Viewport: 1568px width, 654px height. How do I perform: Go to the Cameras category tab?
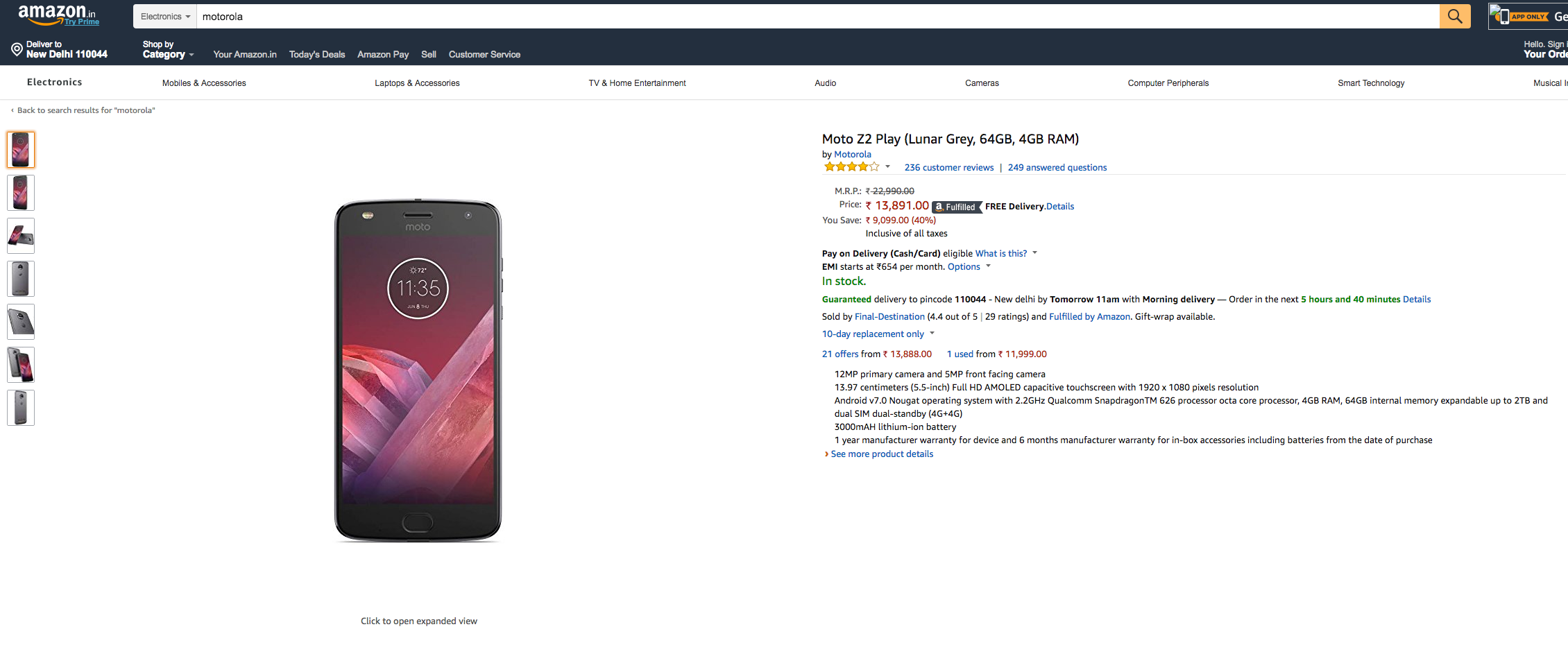point(982,83)
